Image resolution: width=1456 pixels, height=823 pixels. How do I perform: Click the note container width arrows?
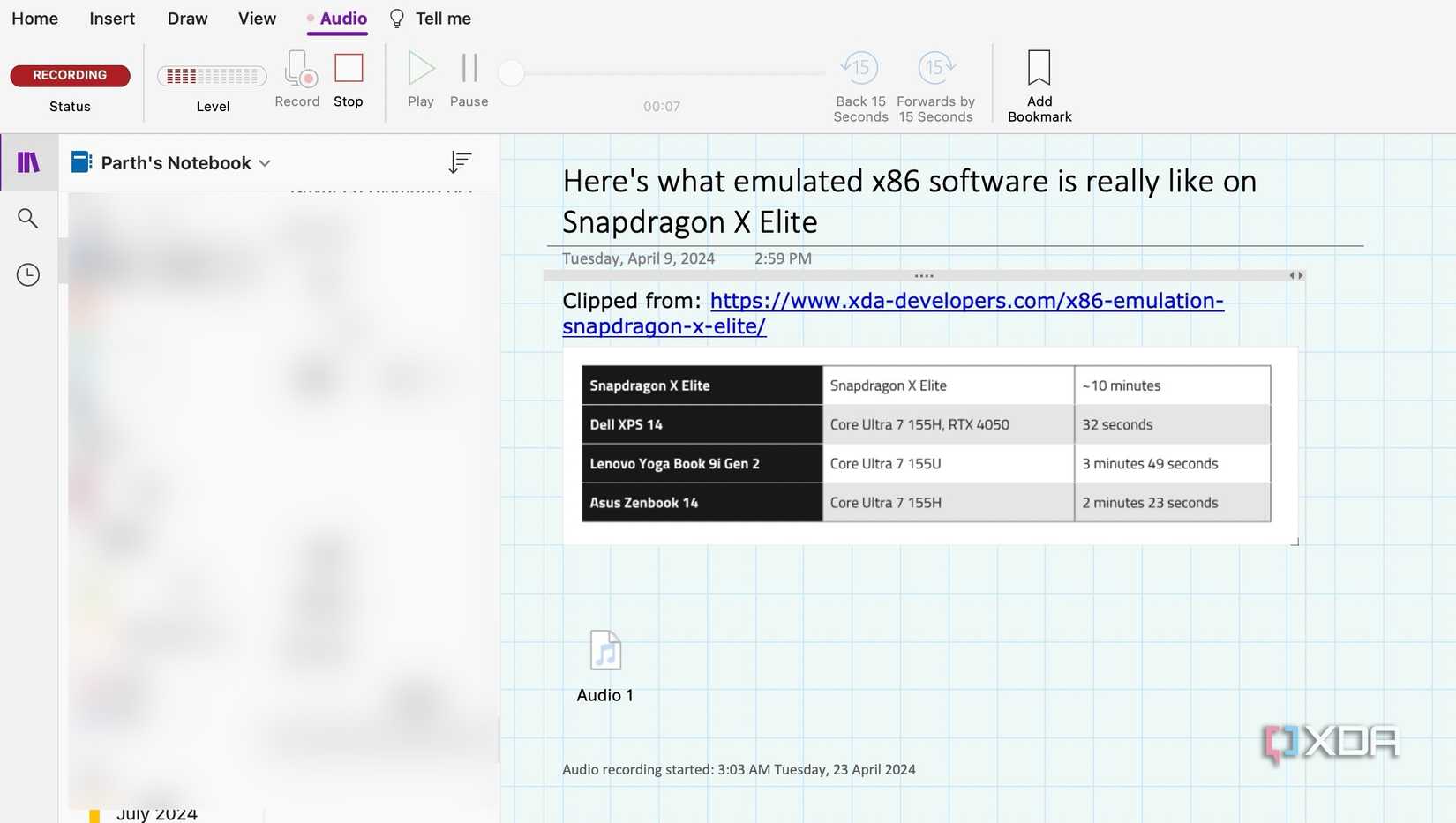(1295, 275)
